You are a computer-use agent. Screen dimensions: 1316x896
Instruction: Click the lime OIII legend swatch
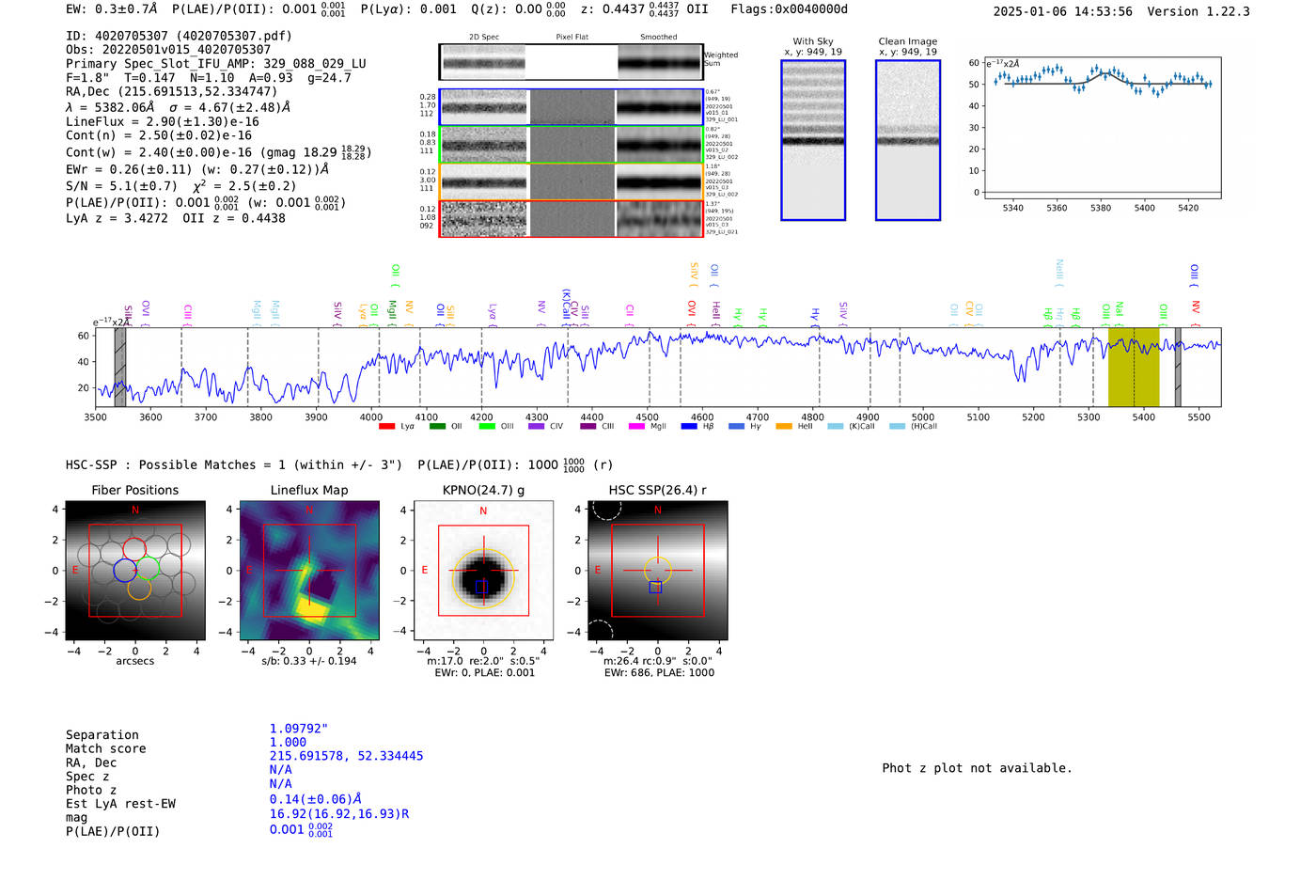click(487, 427)
